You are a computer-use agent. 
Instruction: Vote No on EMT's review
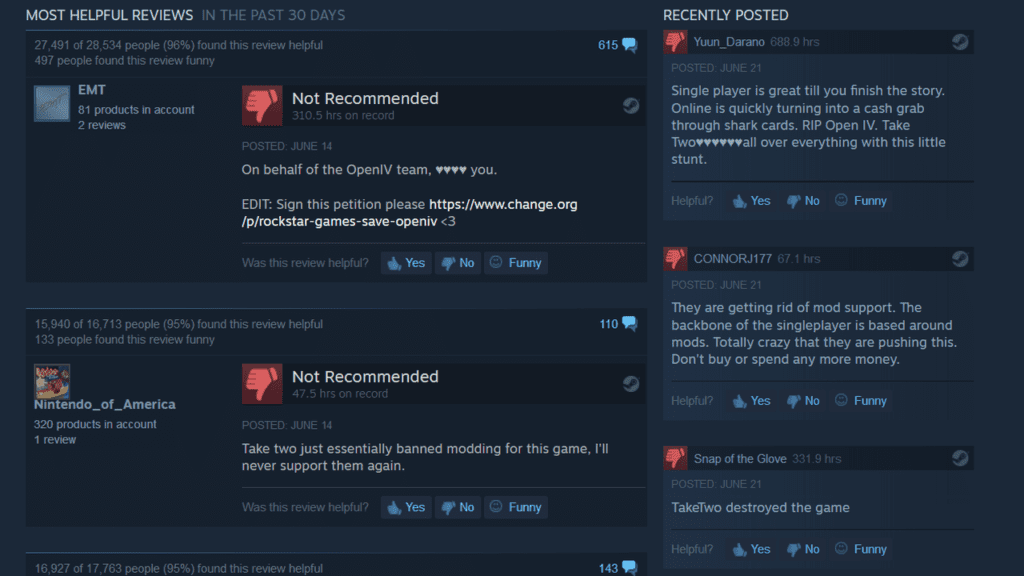[x=458, y=263]
